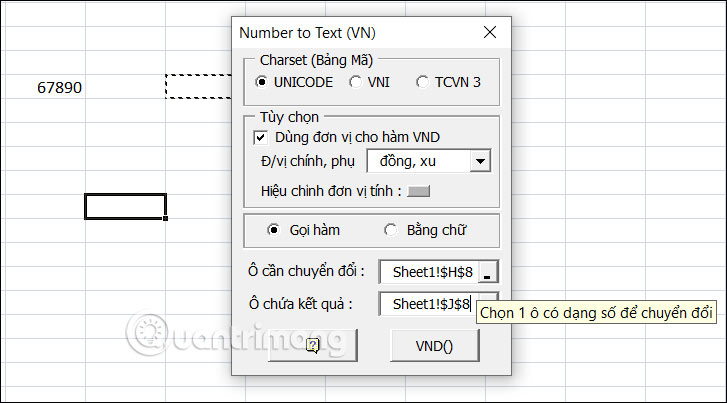
Task: Open the đồng, xu unit dropdown
Action: [x=481, y=160]
